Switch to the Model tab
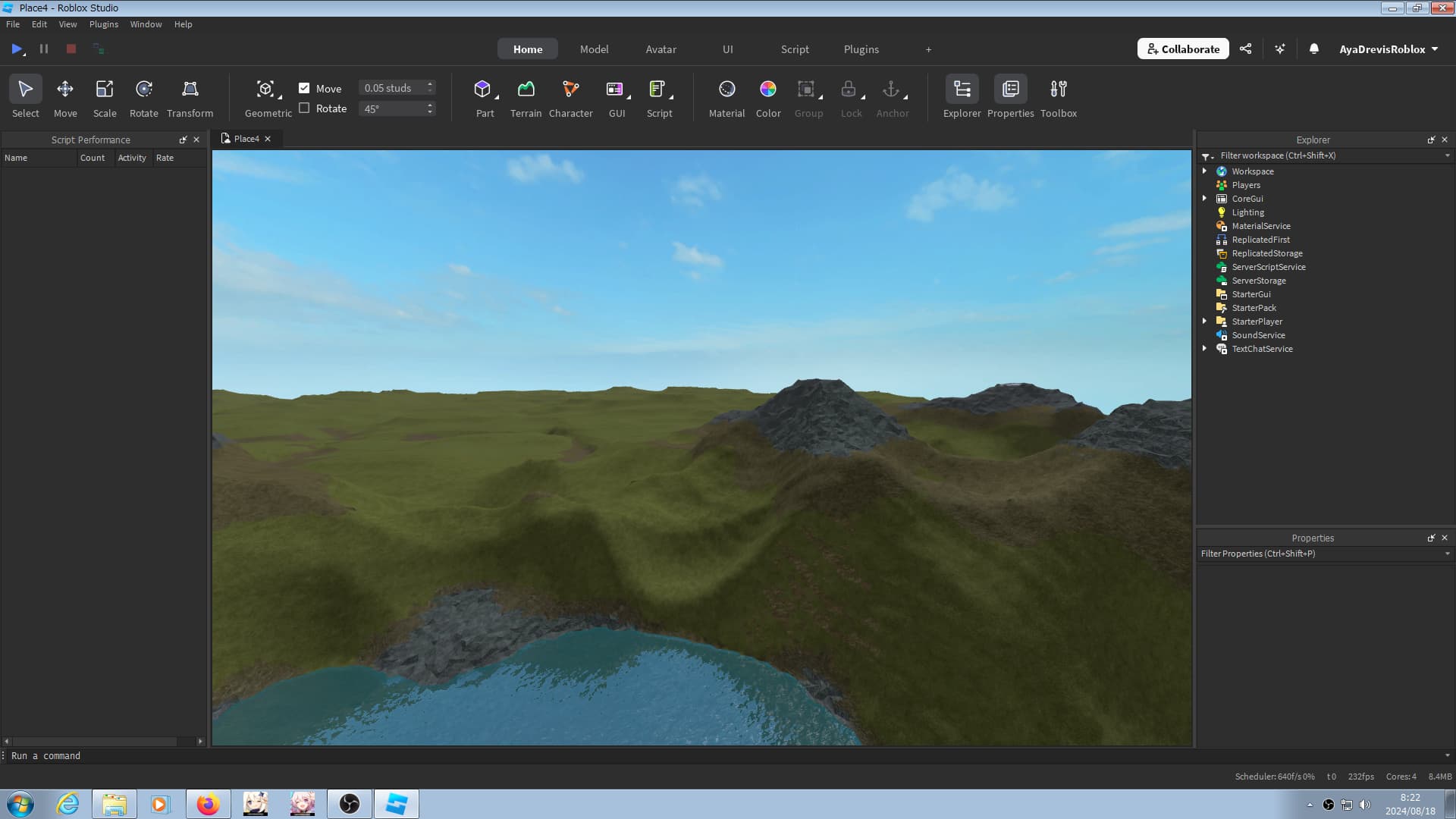Viewport: 1456px width, 819px height. [594, 49]
